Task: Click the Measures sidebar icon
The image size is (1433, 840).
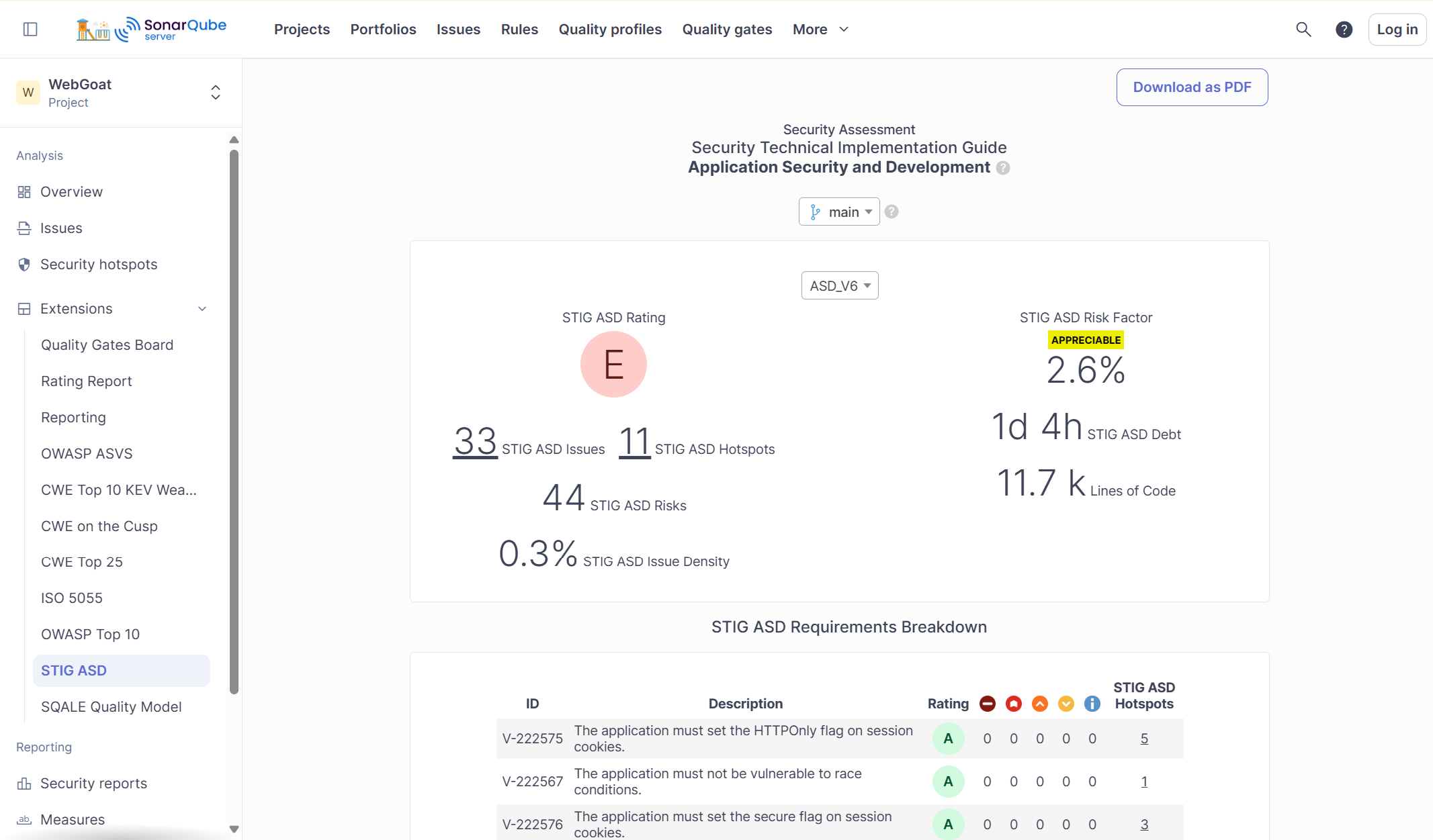Action: click(24, 820)
